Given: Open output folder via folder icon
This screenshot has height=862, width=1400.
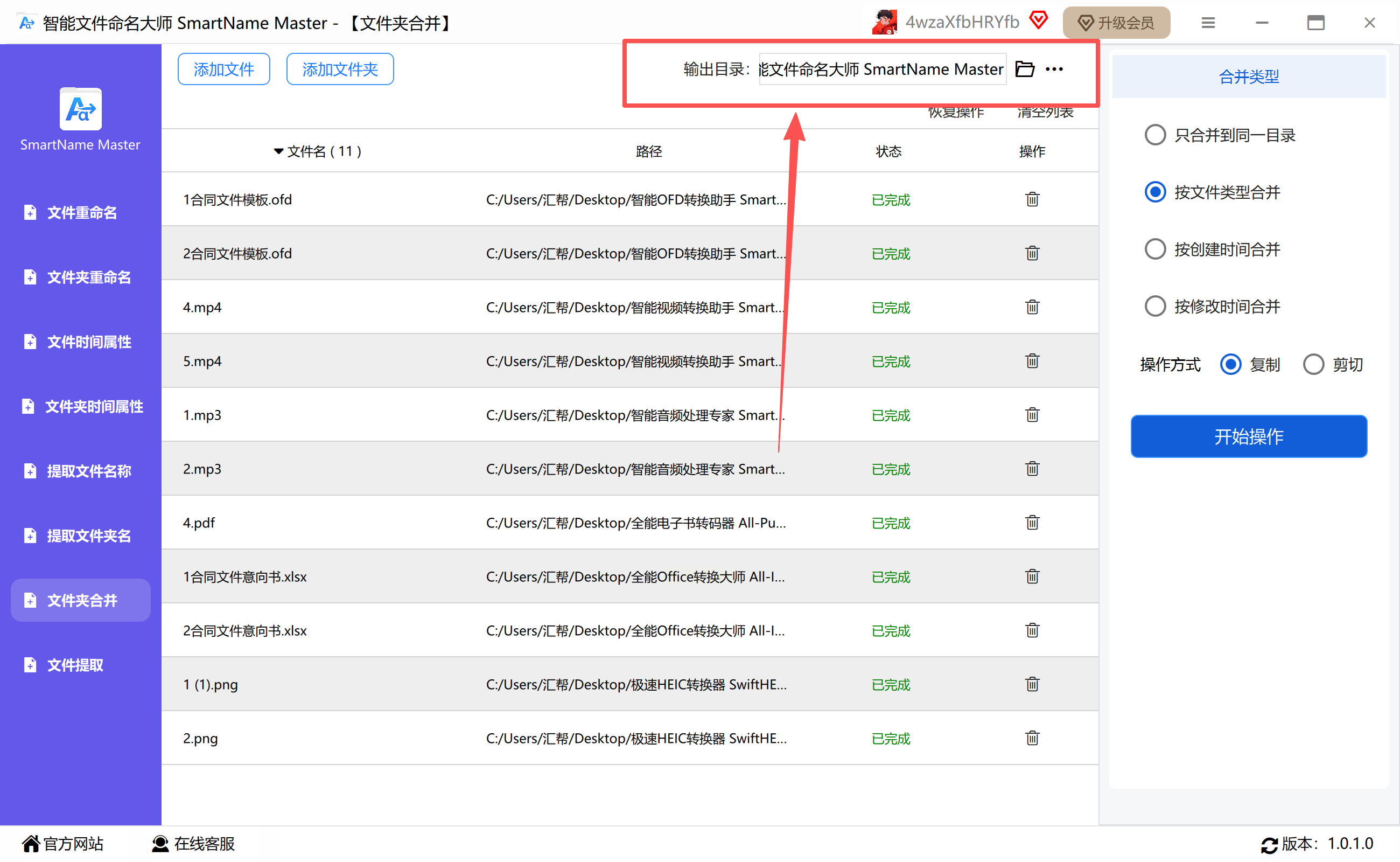Looking at the screenshot, I should pos(1025,69).
